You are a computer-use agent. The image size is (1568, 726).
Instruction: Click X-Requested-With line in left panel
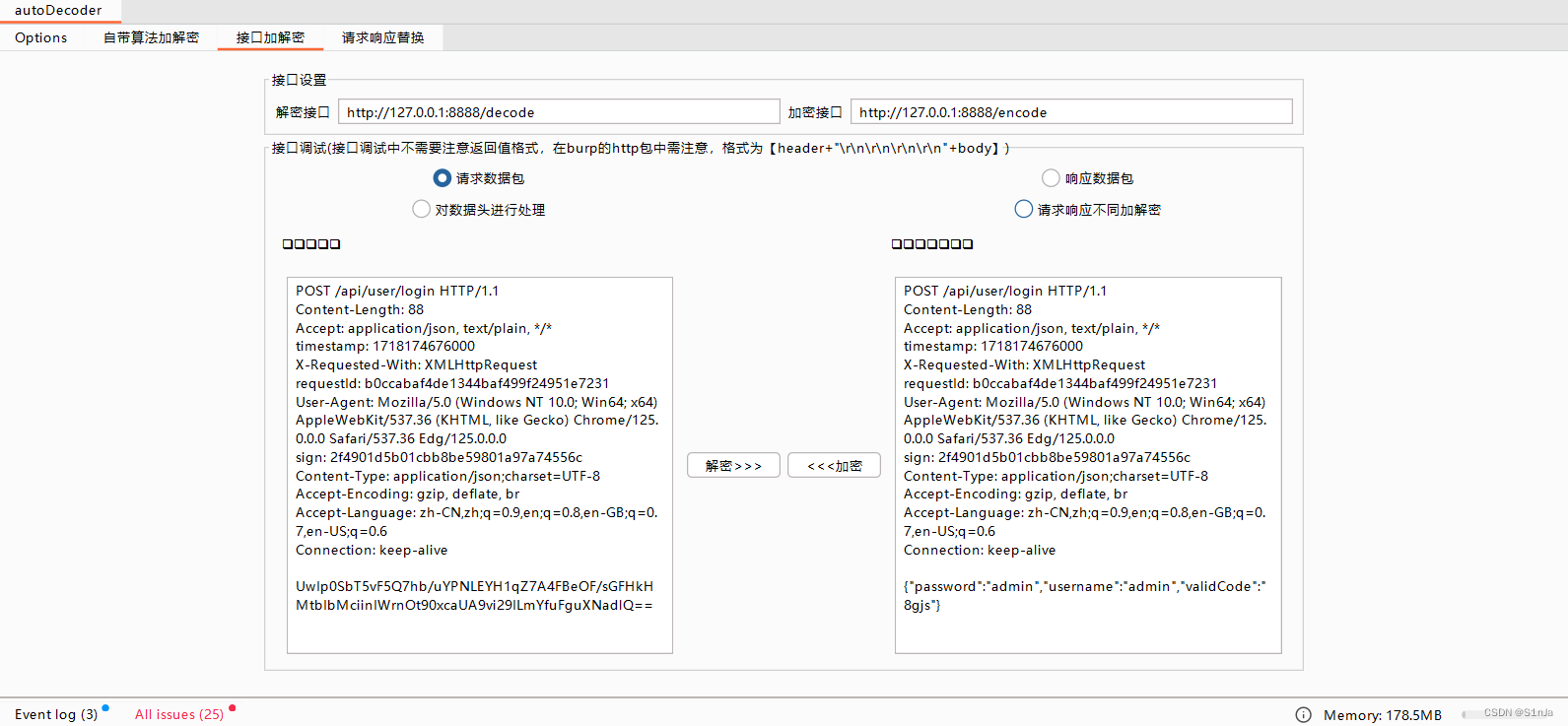coord(416,364)
